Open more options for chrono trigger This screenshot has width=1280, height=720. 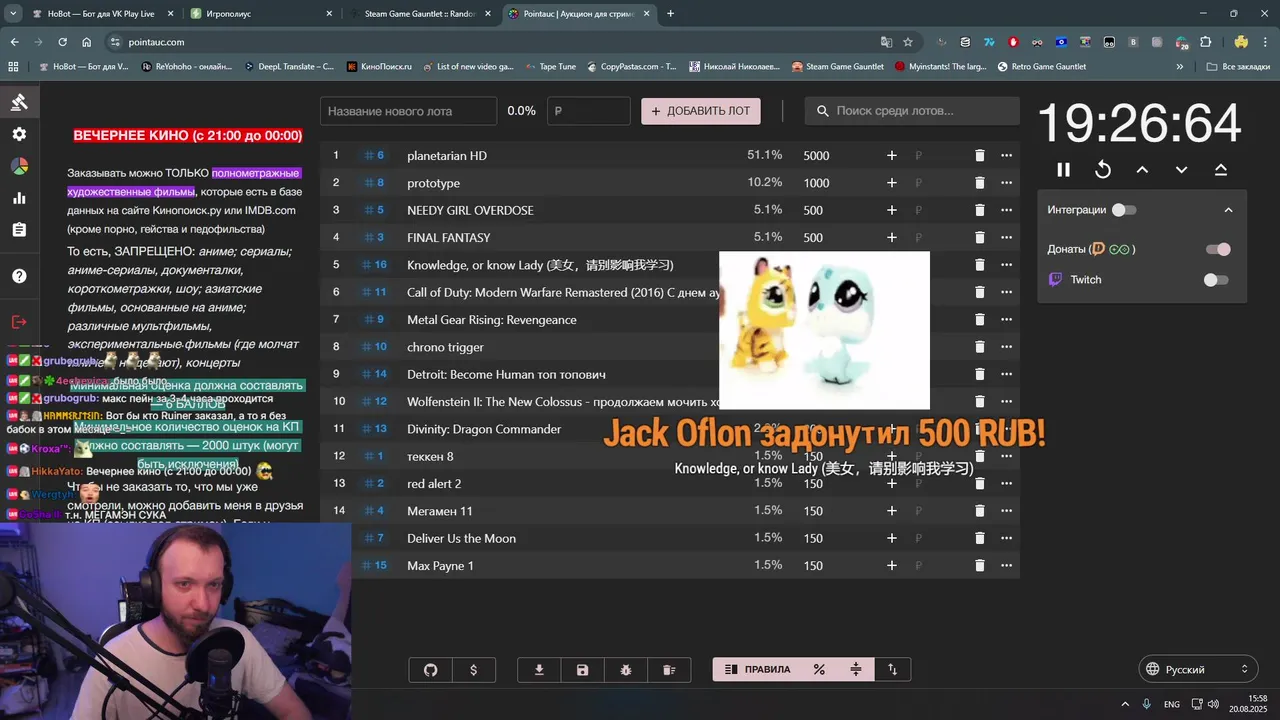pyautogui.click(x=1006, y=347)
